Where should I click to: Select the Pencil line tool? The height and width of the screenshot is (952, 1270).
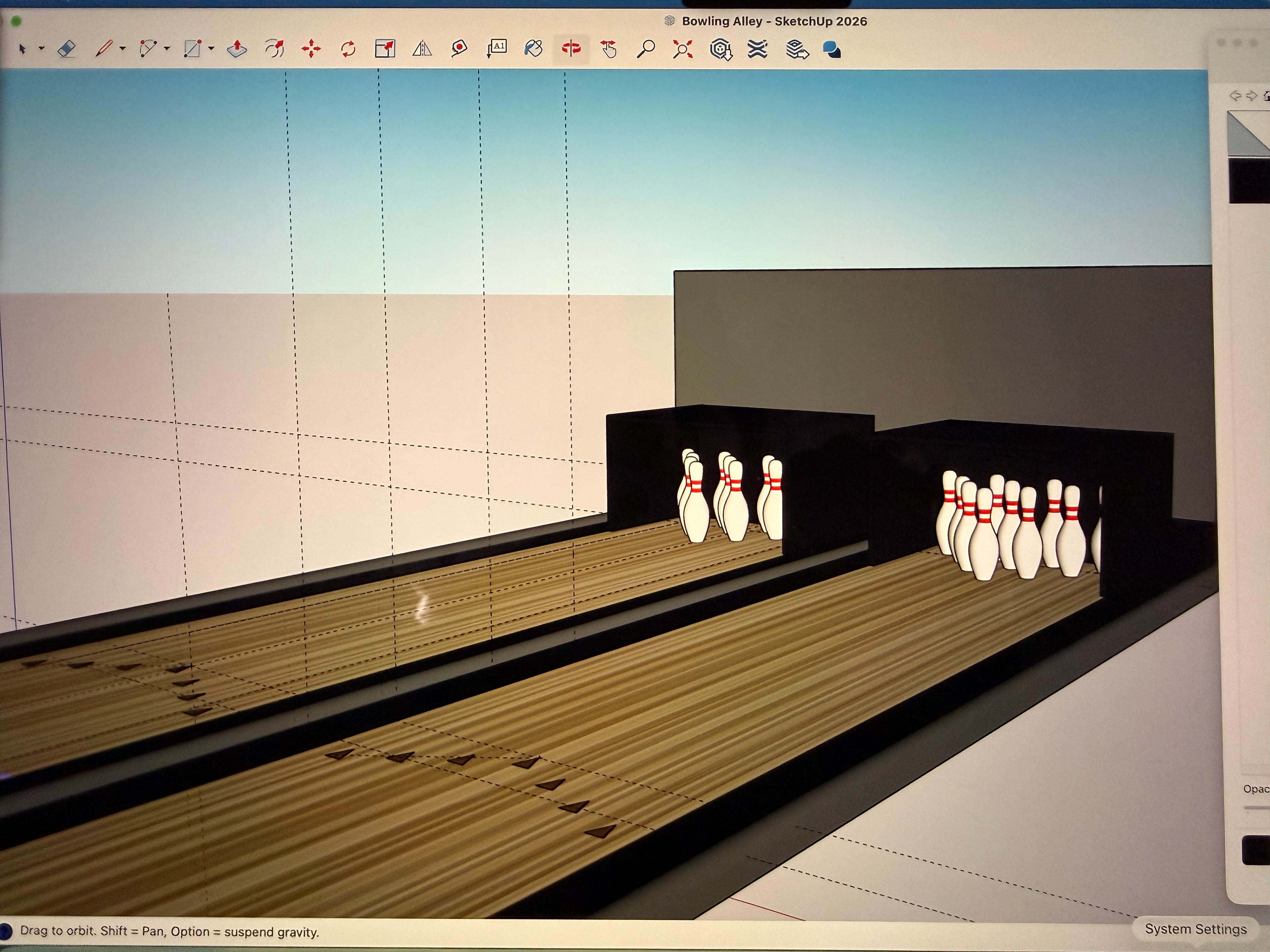click(x=103, y=49)
